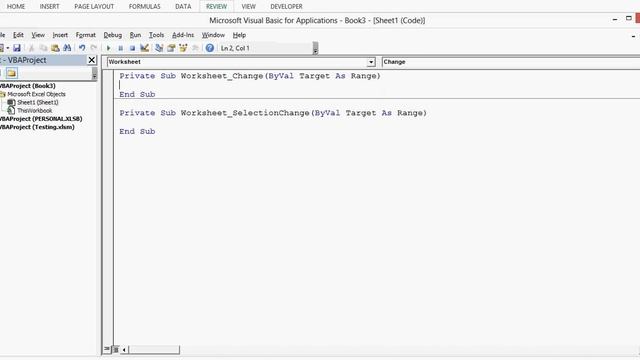This screenshot has height=360, width=640.
Task: Click the Project pane toolbar overflow arrow
Action: coord(94,74)
